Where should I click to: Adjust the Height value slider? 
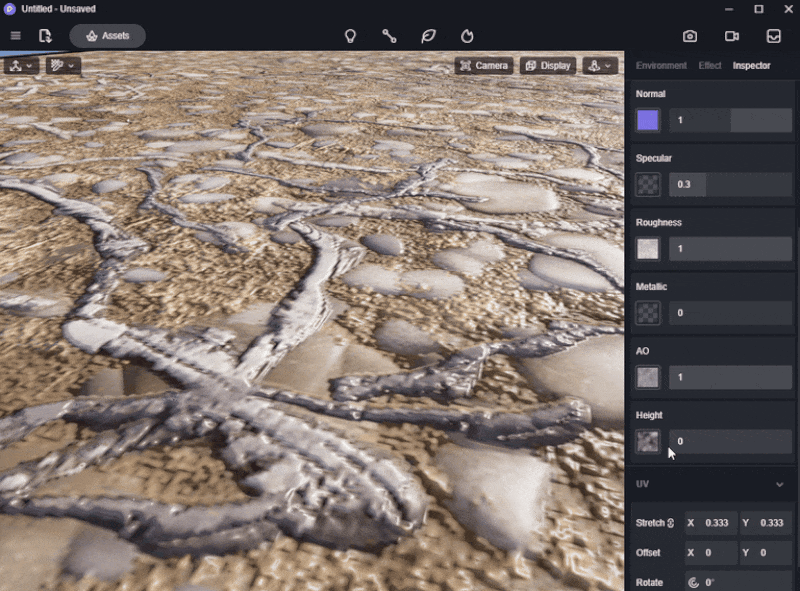[x=730, y=441]
